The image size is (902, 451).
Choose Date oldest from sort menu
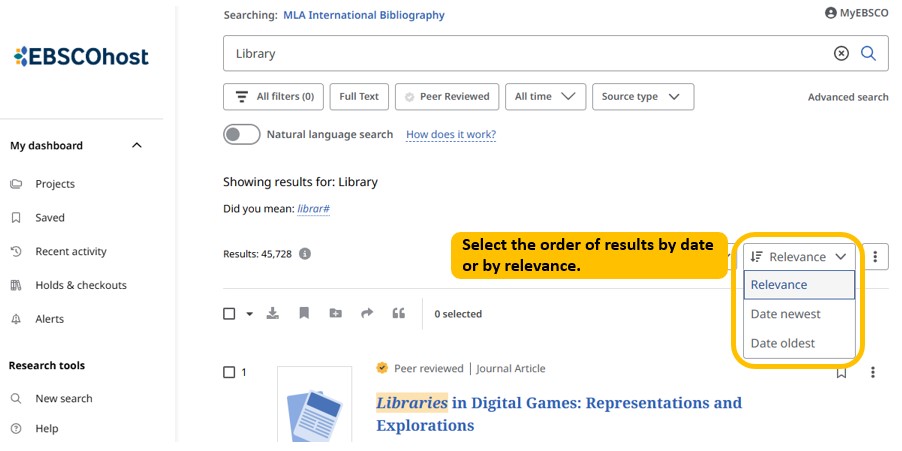point(783,343)
